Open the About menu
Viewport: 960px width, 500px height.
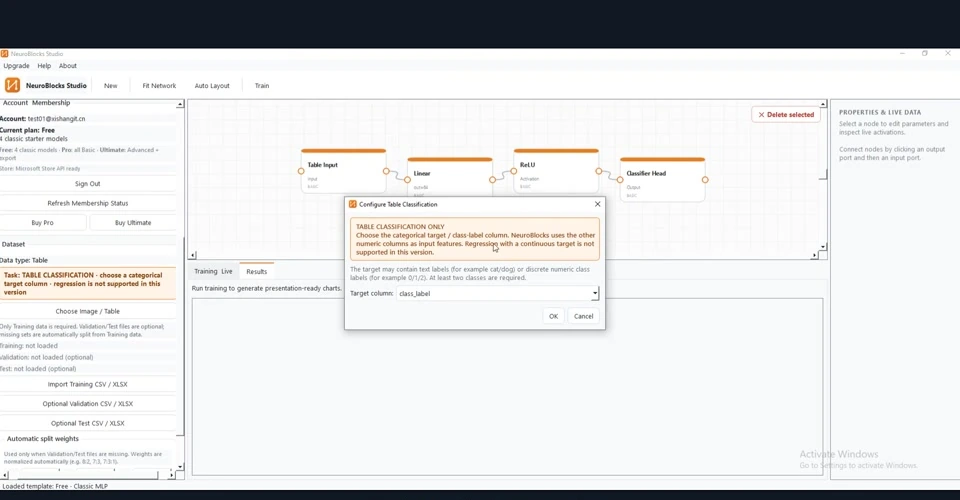[67, 66]
